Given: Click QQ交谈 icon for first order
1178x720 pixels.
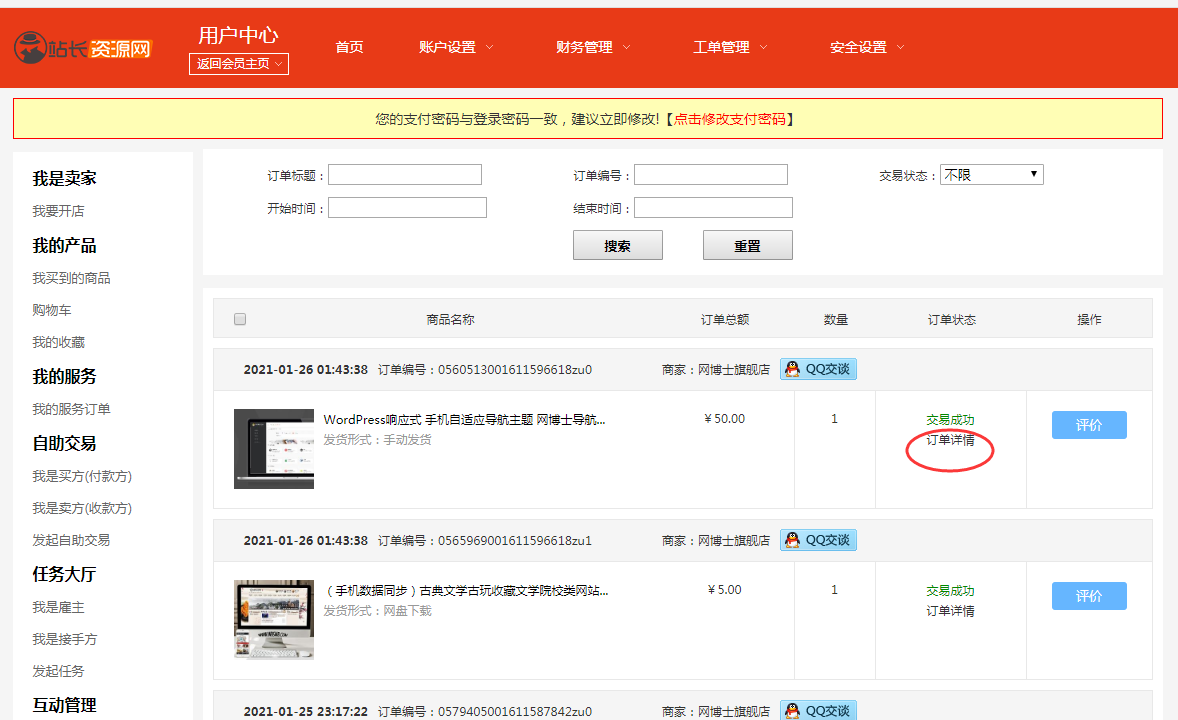Looking at the screenshot, I should (x=818, y=369).
